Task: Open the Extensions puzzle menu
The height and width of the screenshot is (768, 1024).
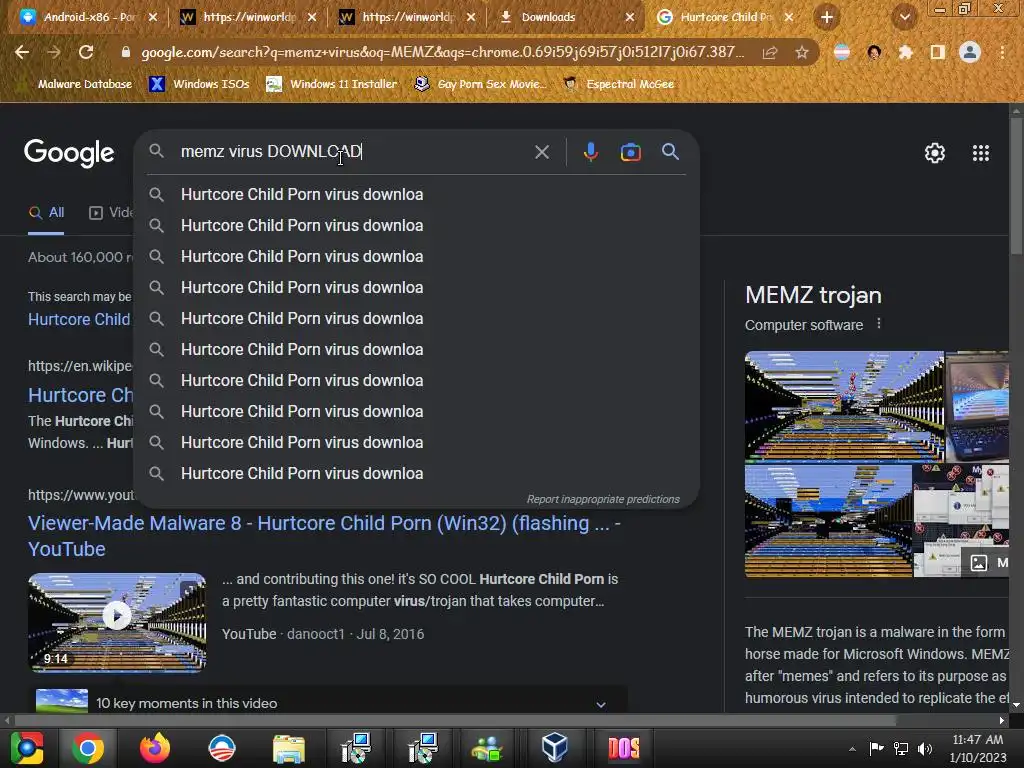Action: point(905,52)
